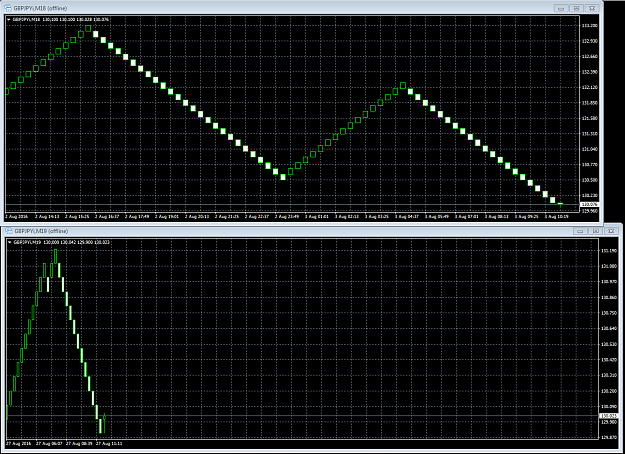Click the '2 Aug 20:13' time label

197,217
